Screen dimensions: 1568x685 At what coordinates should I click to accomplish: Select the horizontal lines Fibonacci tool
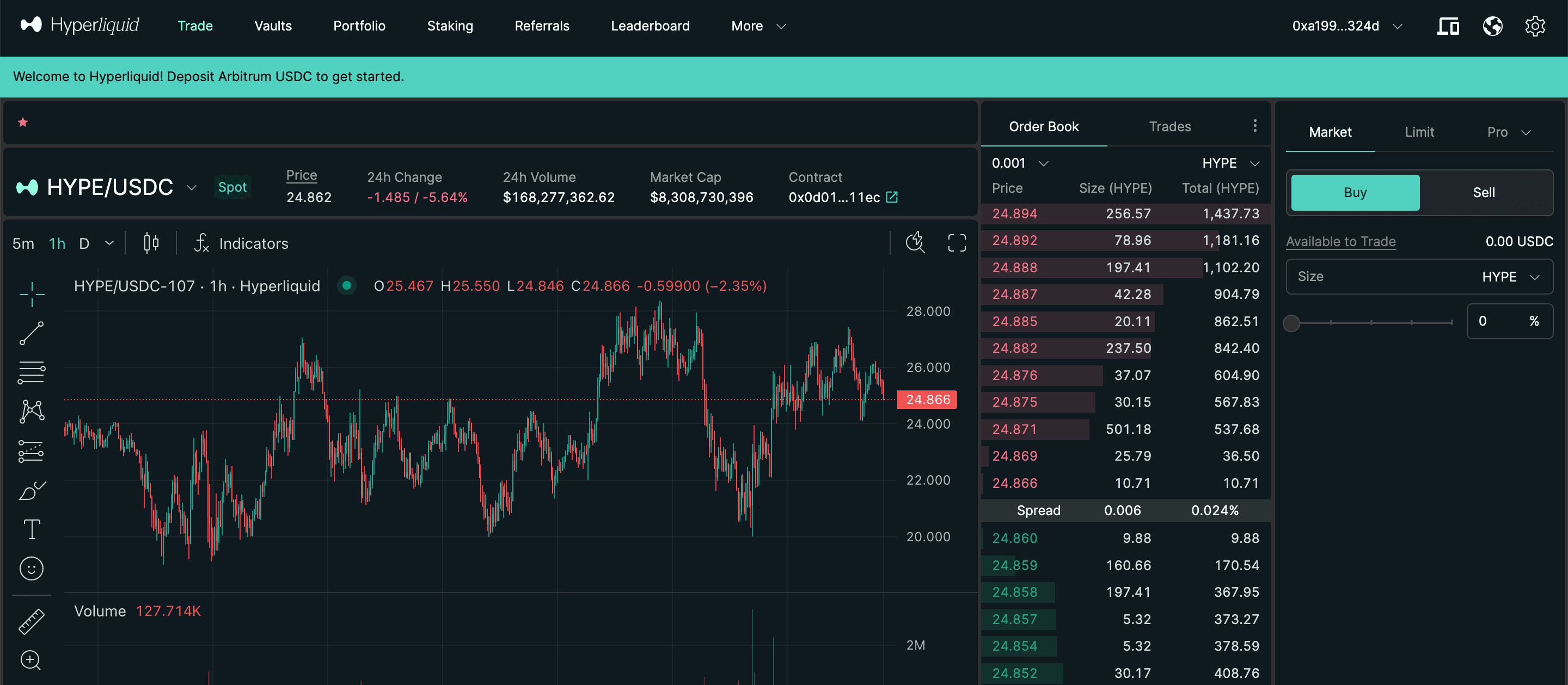pos(32,372)
